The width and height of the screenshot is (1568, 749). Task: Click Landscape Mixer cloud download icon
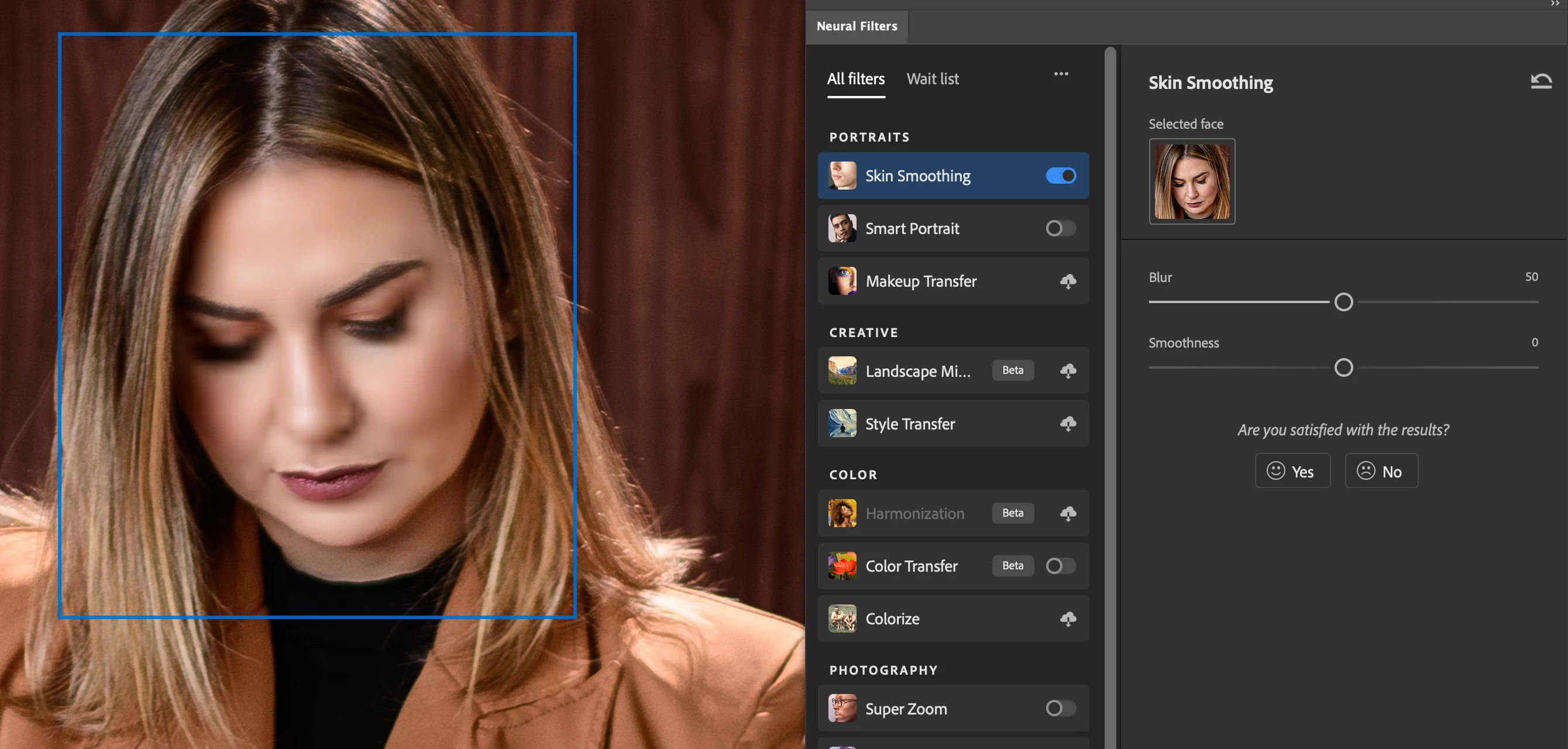click(1068, 370)
